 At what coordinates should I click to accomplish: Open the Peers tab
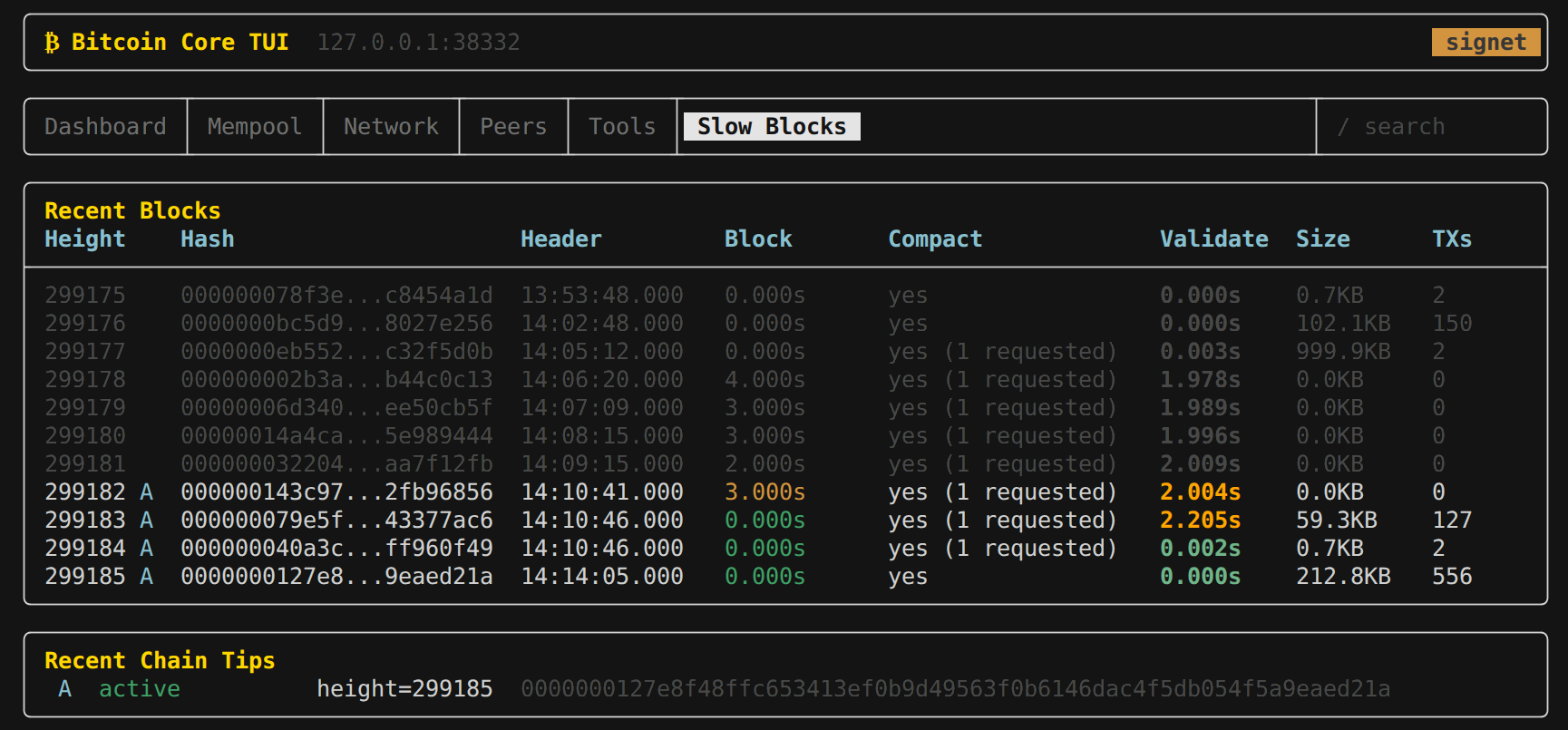coord(513,127)
